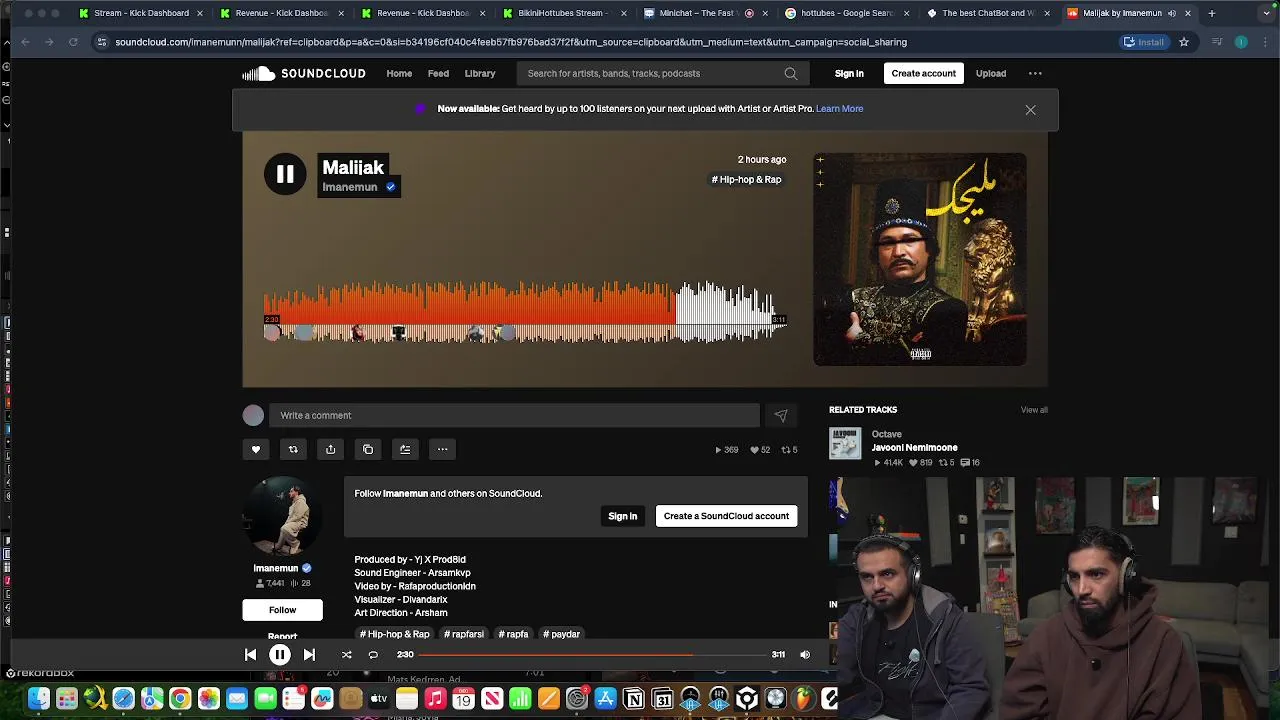Send comment with the paper plane icon
The width and height of the screenshot is (1280, 720).
click(781, 415)
